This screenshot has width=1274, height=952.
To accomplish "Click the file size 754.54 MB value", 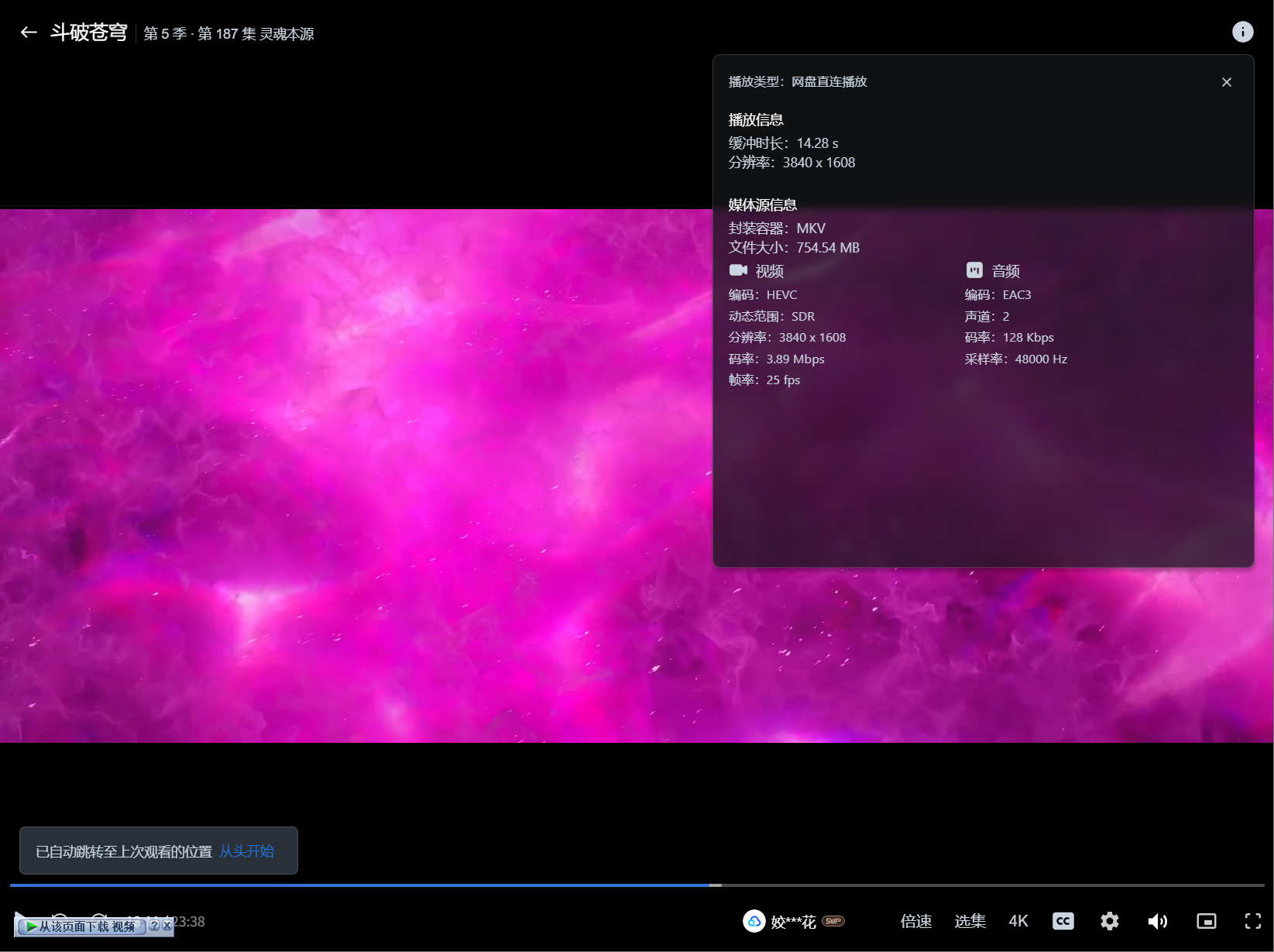I will [x=828, y=248].
